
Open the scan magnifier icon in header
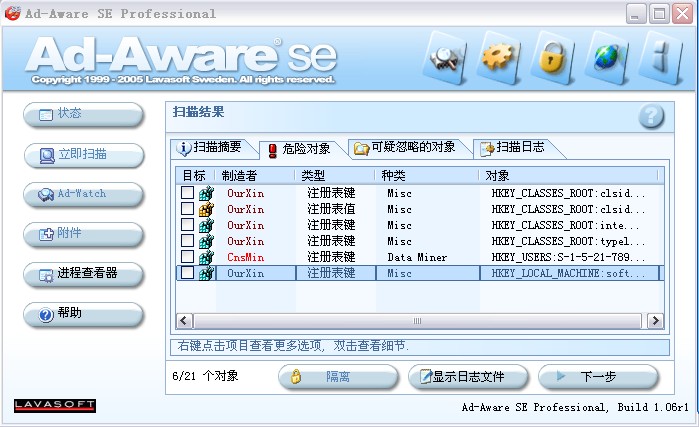pyautogui.click(x=444, y=58)
